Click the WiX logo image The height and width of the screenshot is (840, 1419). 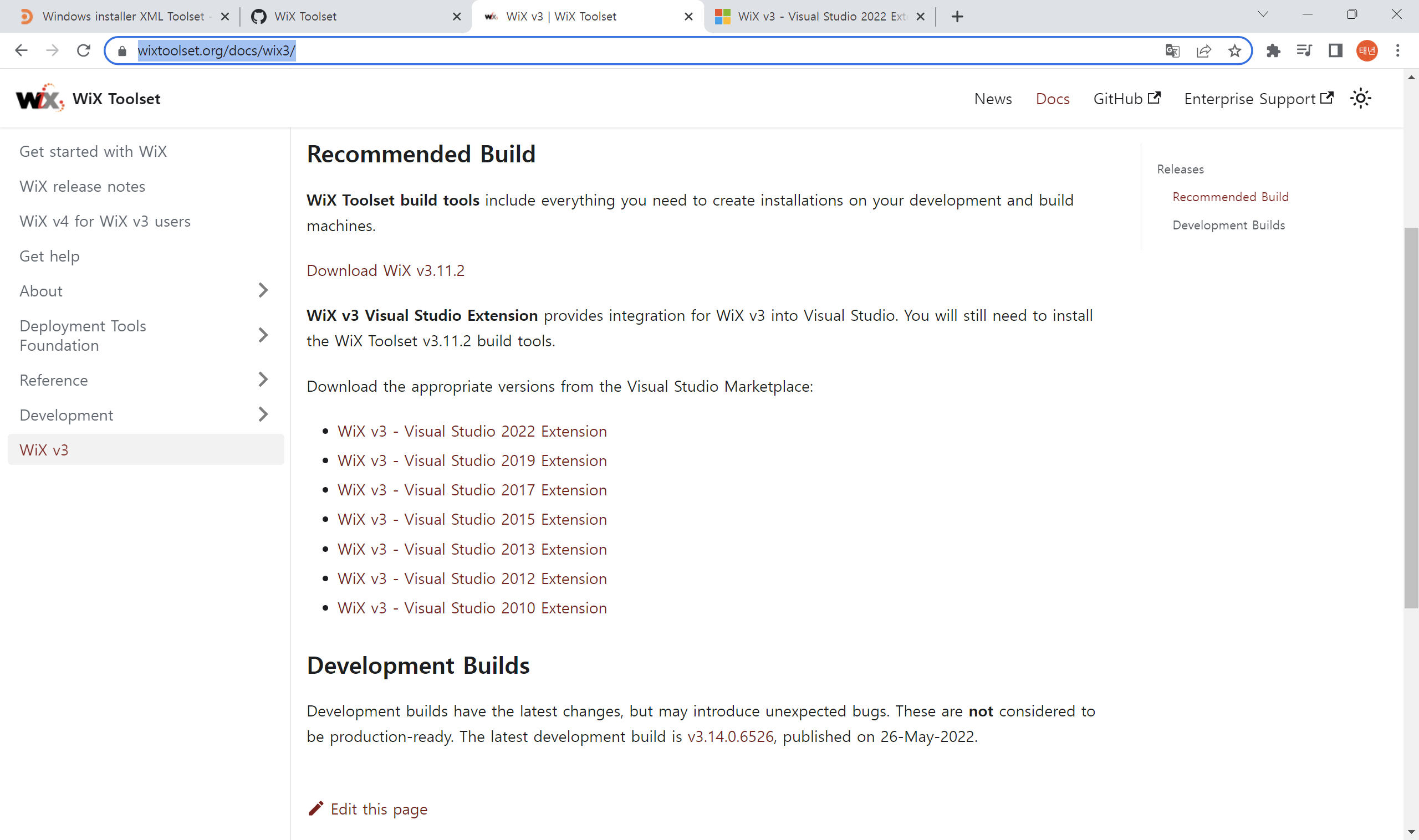pyautogui.click(x=40, y=99)
